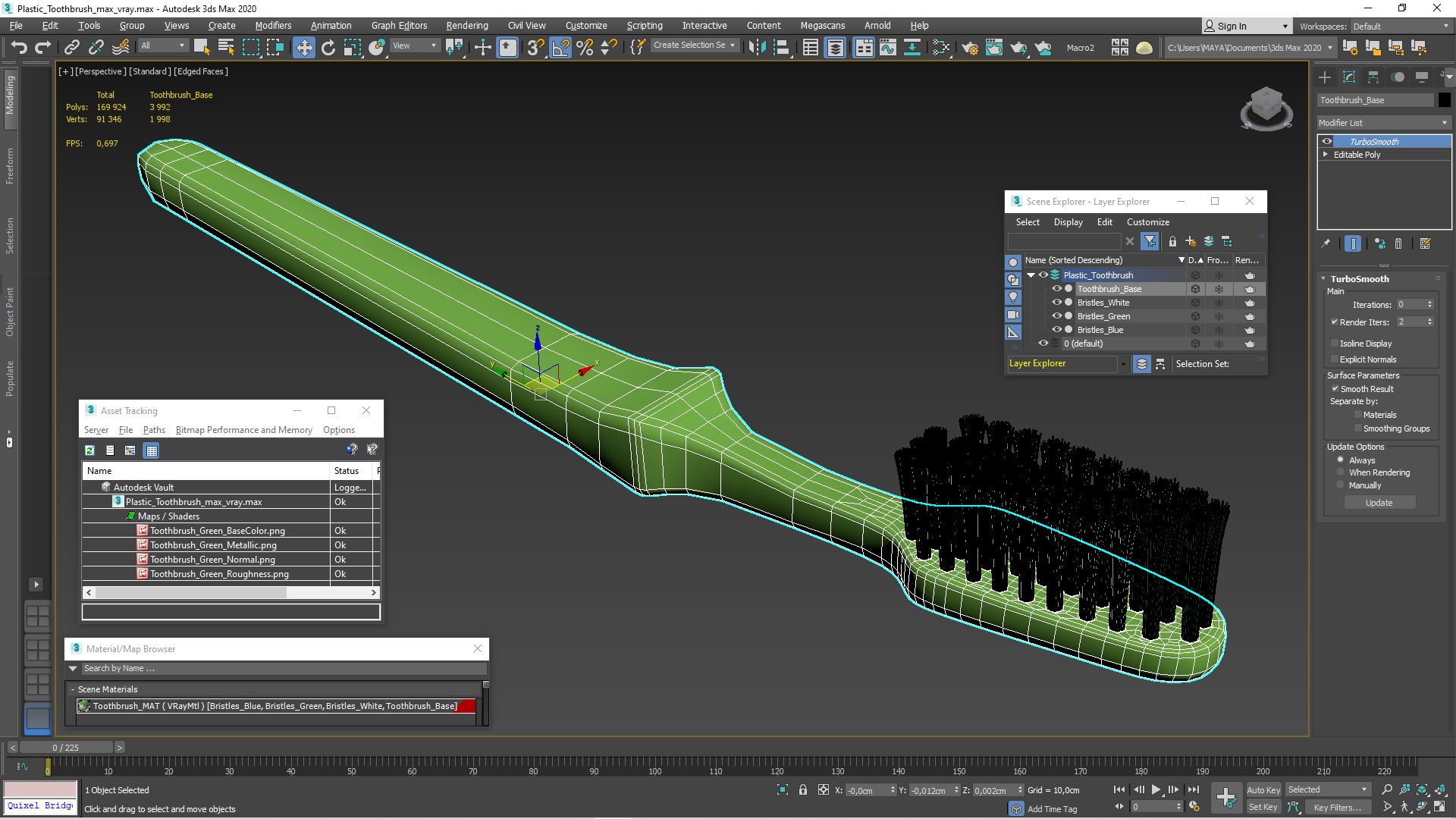The image size is (1456, 819).
Task: Open the Motion command panel tab
Action: click(1398, 77)
